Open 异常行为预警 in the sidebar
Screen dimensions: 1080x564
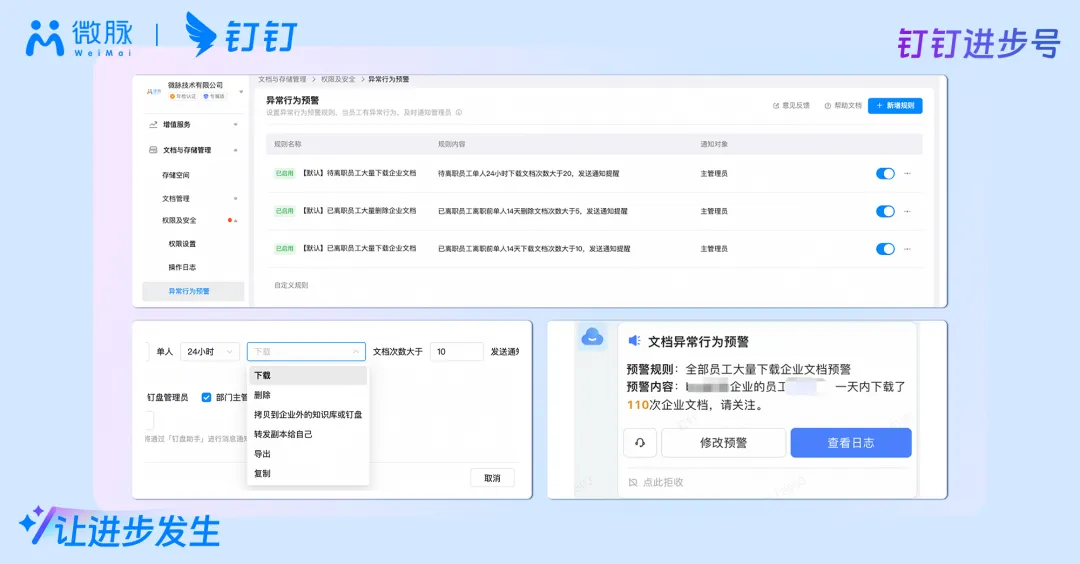click(193, 291)
